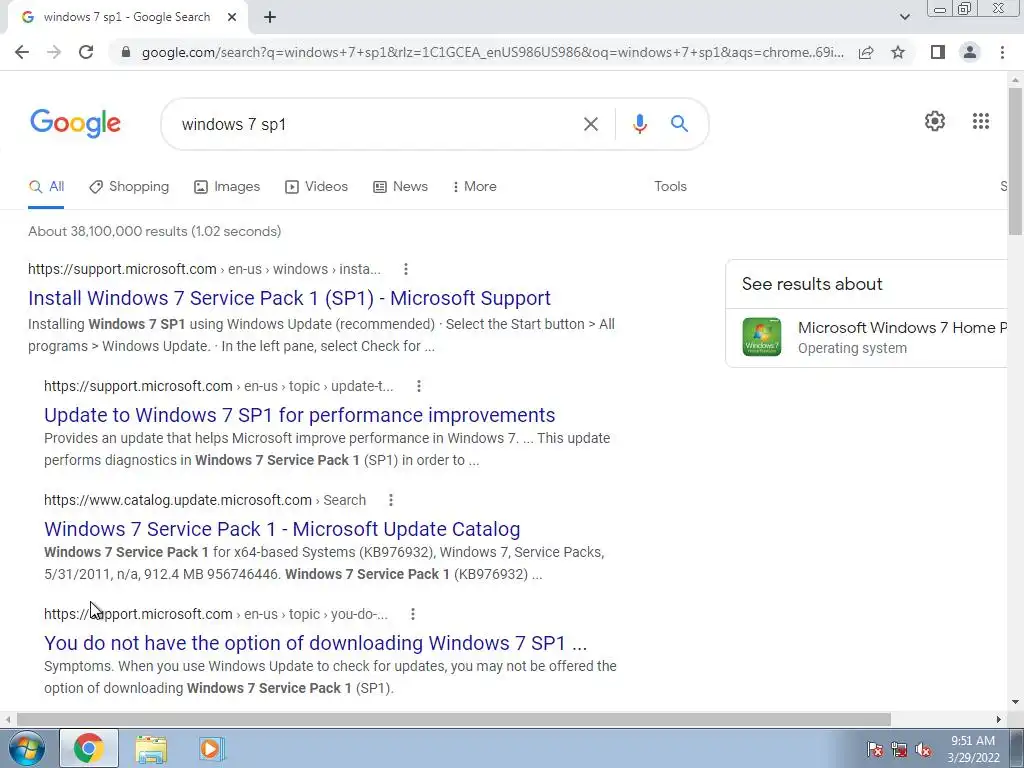Go back to previous page
Viewport: 1024px width, 768px height.
pyautogui.click(x=22, y=52)
